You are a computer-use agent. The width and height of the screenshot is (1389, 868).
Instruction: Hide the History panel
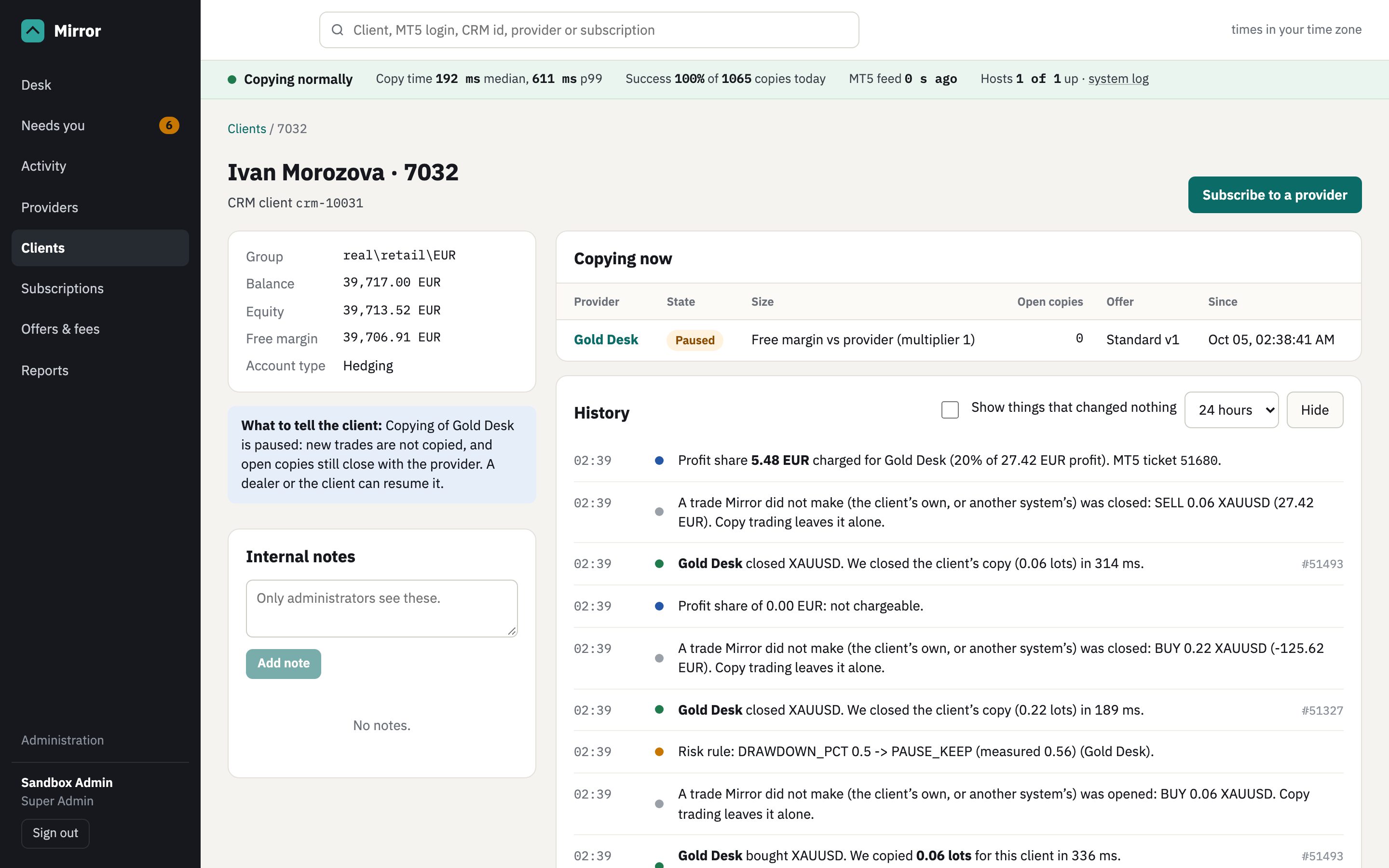point(1314,410)
